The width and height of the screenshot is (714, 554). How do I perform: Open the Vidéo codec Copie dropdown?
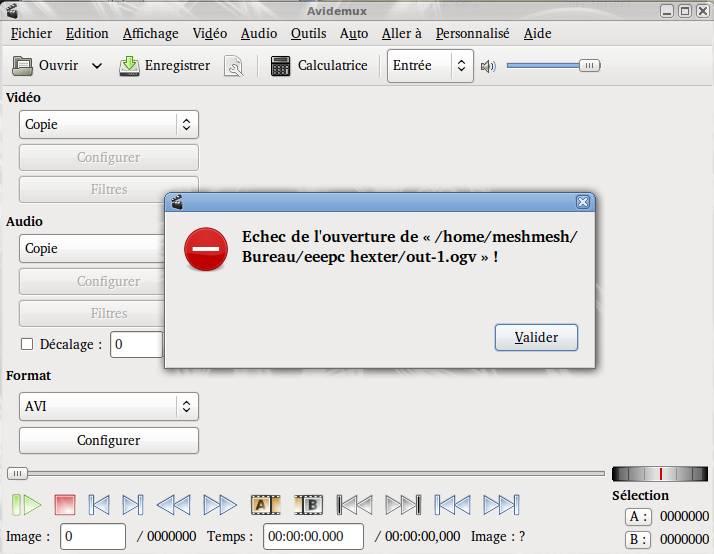pyautogui.click(x=109, y=124)
